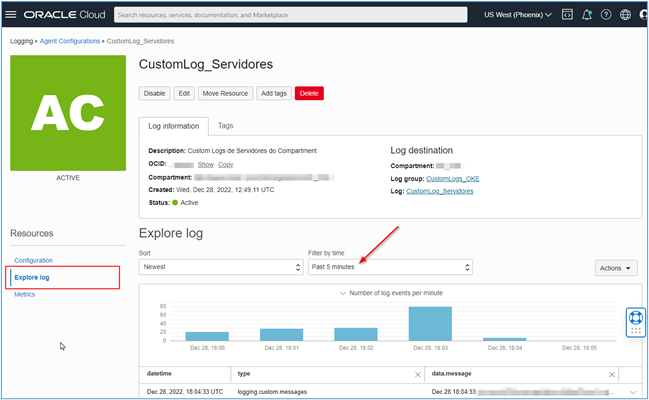This screenshot has width=649, height=400.
Task: Collapse the Number of log events chart
Action: (343, 293)
